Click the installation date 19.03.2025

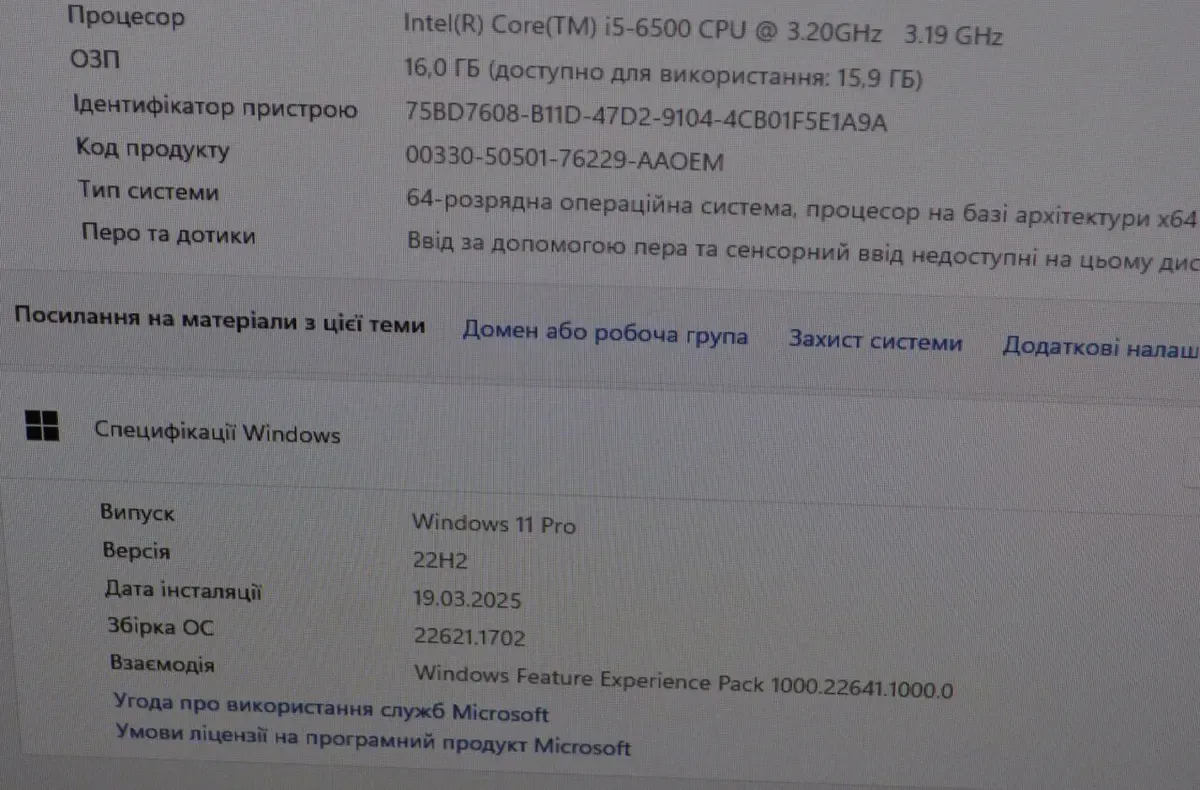coord(467,600)
